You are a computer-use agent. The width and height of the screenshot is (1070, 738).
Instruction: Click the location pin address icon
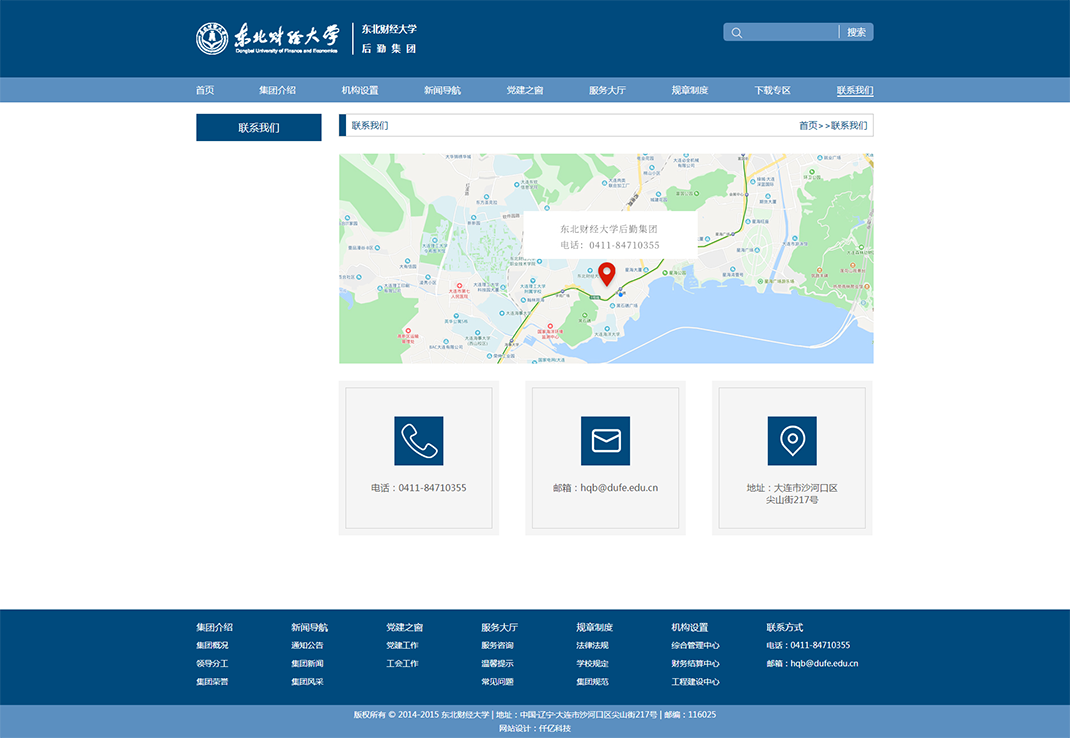click(792, 441)
